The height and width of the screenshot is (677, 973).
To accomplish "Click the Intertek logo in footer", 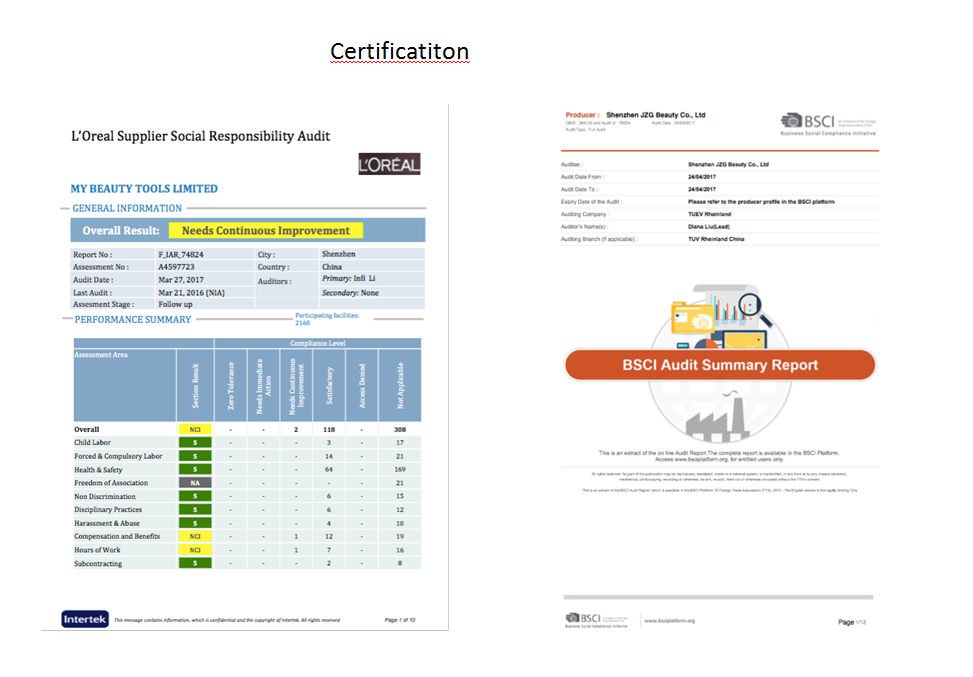I will (85, 619).
